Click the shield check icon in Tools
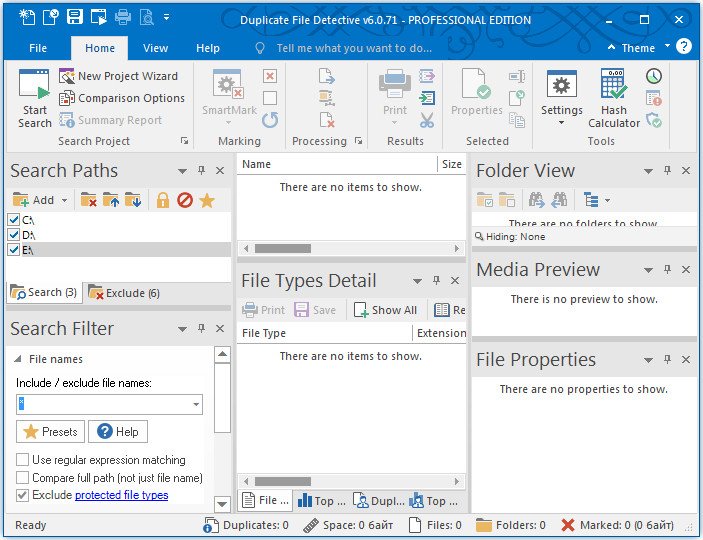 click(x=654, y=120)
